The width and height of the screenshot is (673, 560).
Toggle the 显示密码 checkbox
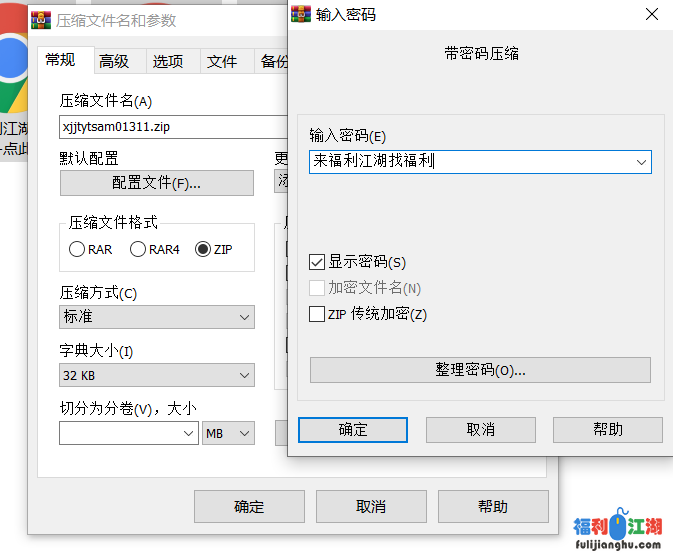tap(318, 262)
